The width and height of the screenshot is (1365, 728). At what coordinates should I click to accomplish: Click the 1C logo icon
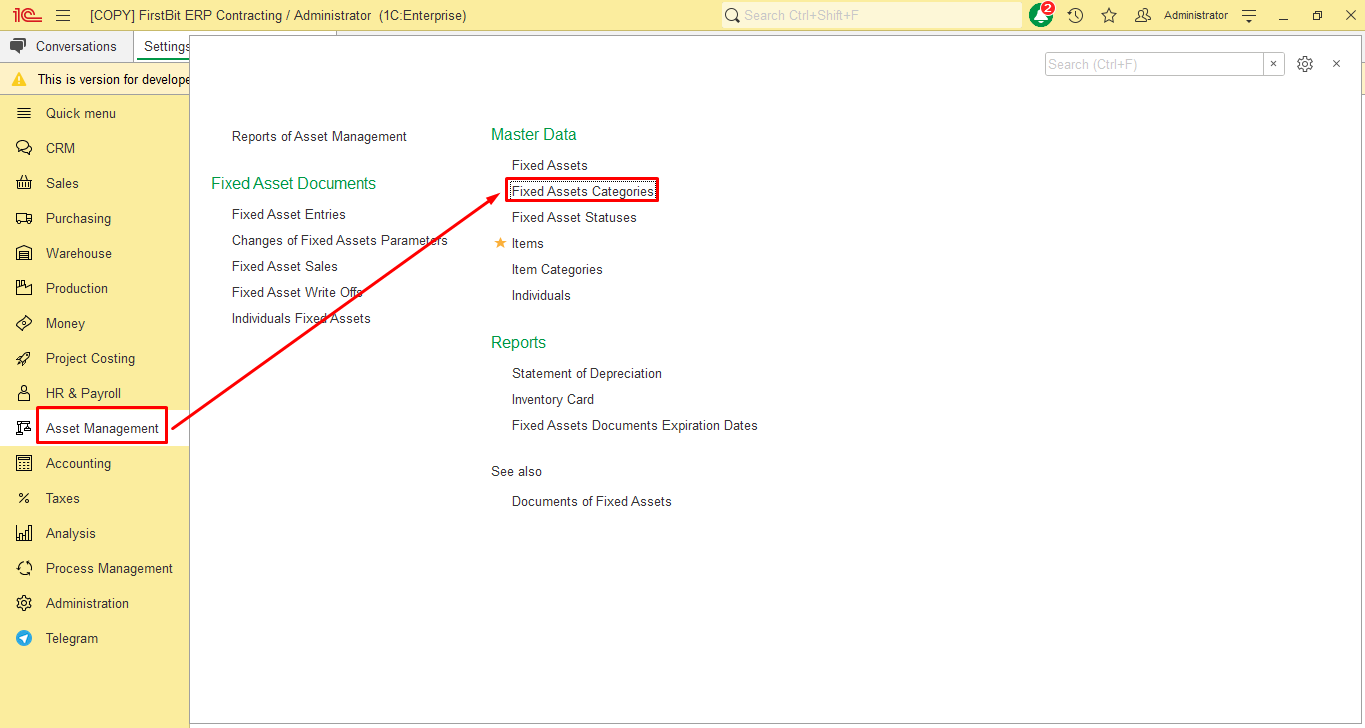[27, 16]
